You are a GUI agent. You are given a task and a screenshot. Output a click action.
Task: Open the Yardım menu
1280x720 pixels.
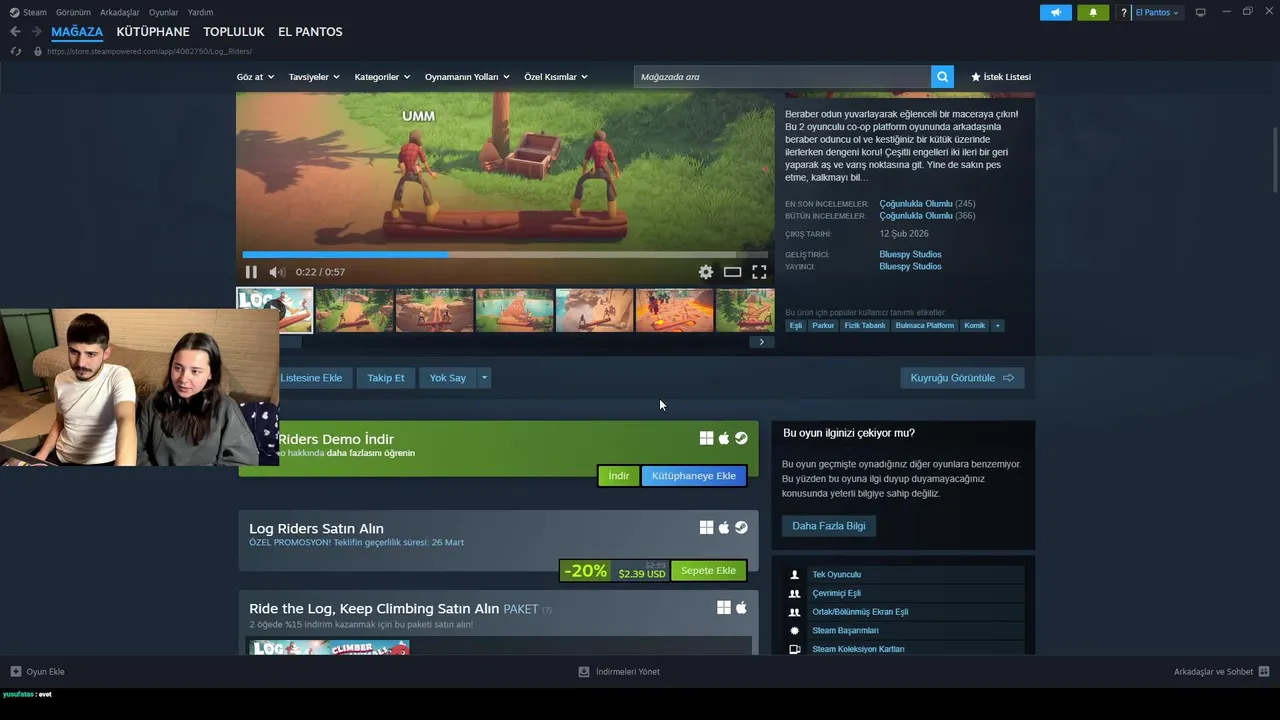(200, 12)
